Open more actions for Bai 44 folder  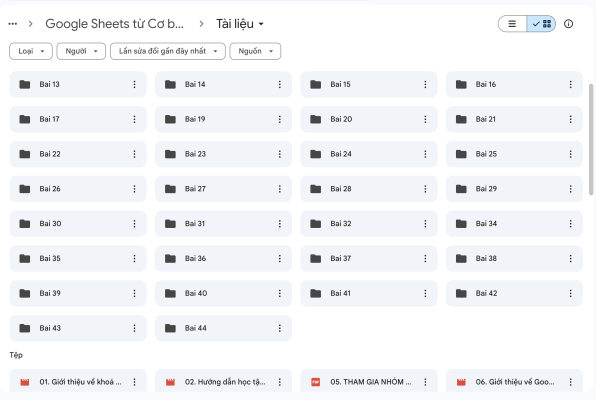coord(279,328)
